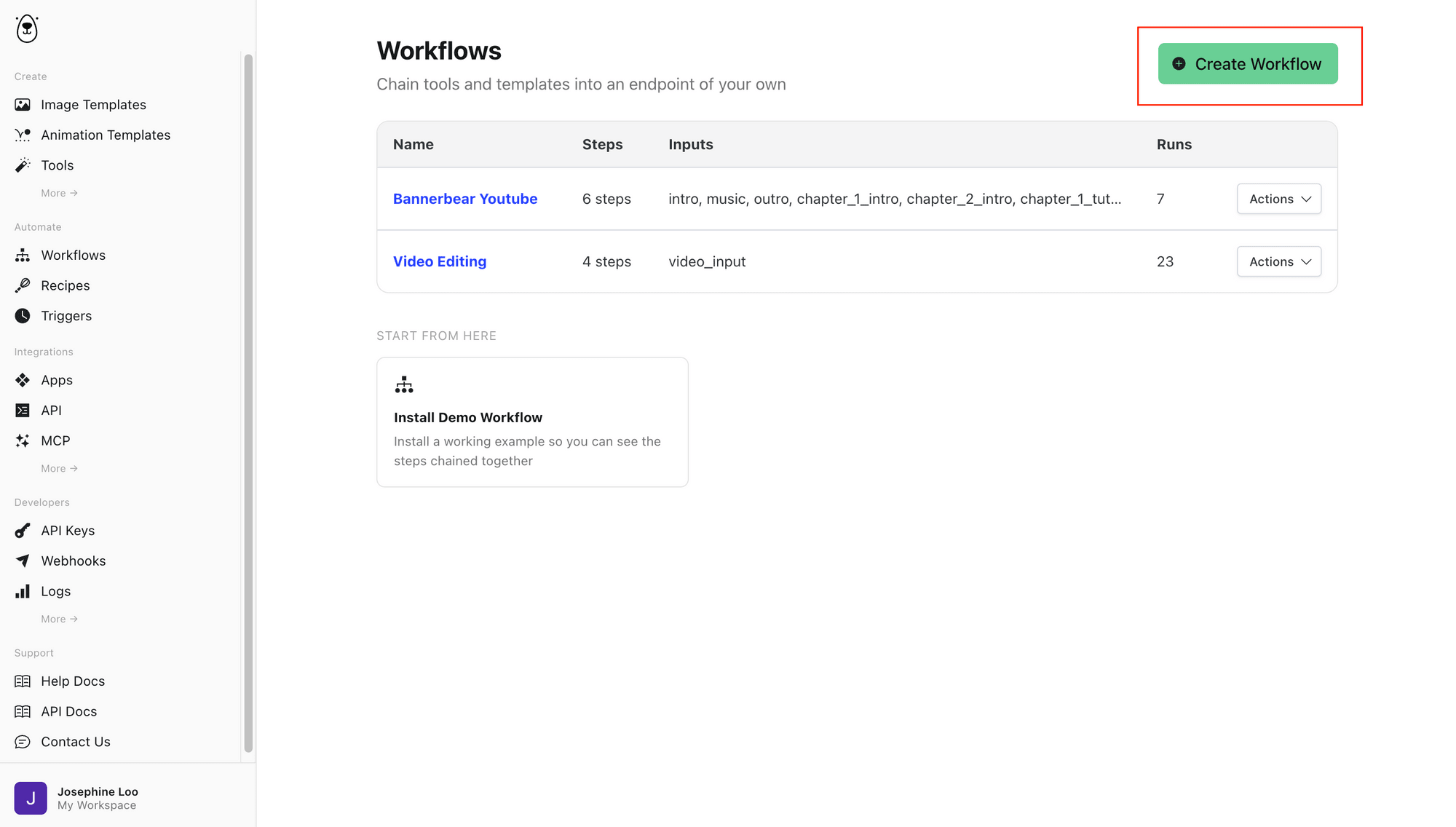
Task: Click the runs value '23'
Action: tap(1165, 261)
